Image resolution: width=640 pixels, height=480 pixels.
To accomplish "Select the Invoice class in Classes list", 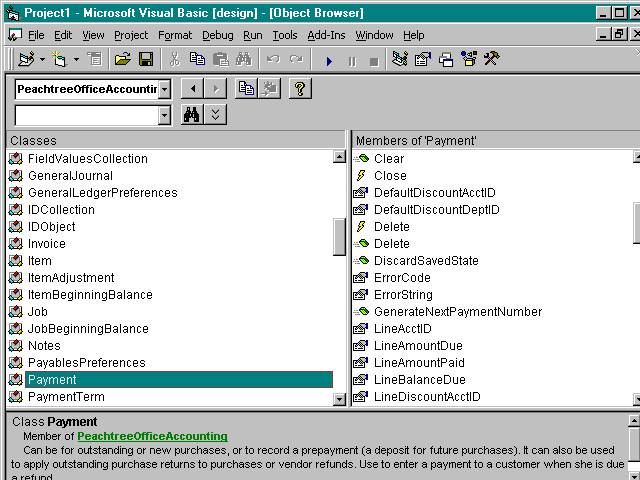I will [x=47, y=244].
